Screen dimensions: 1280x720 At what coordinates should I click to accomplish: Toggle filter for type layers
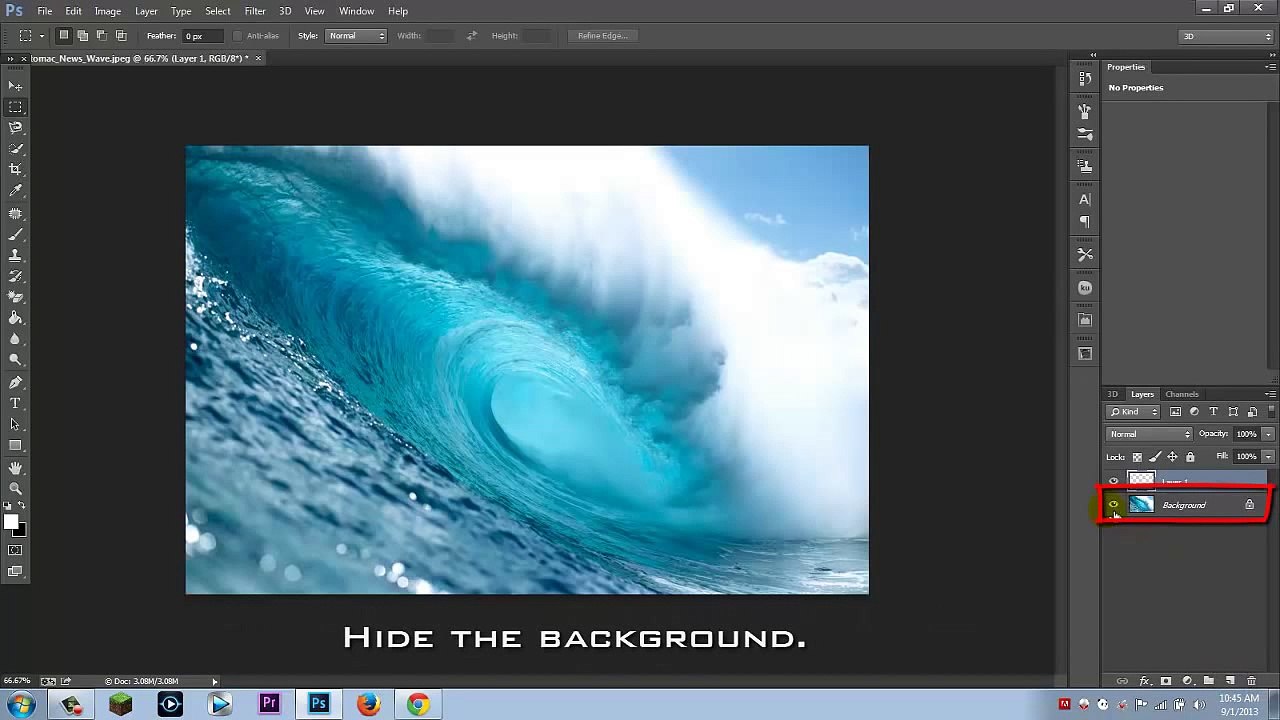click(x=1214, y=412)
